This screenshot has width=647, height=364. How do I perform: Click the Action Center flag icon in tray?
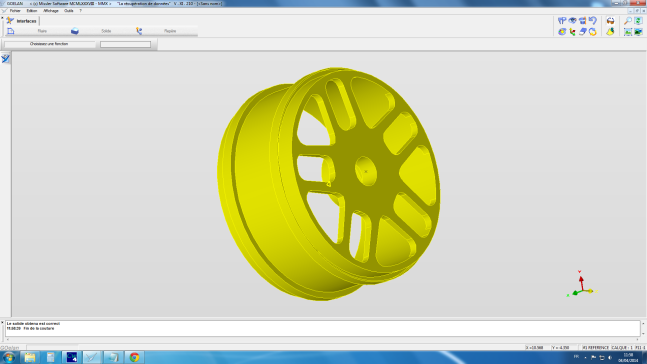tap(593, 358)
